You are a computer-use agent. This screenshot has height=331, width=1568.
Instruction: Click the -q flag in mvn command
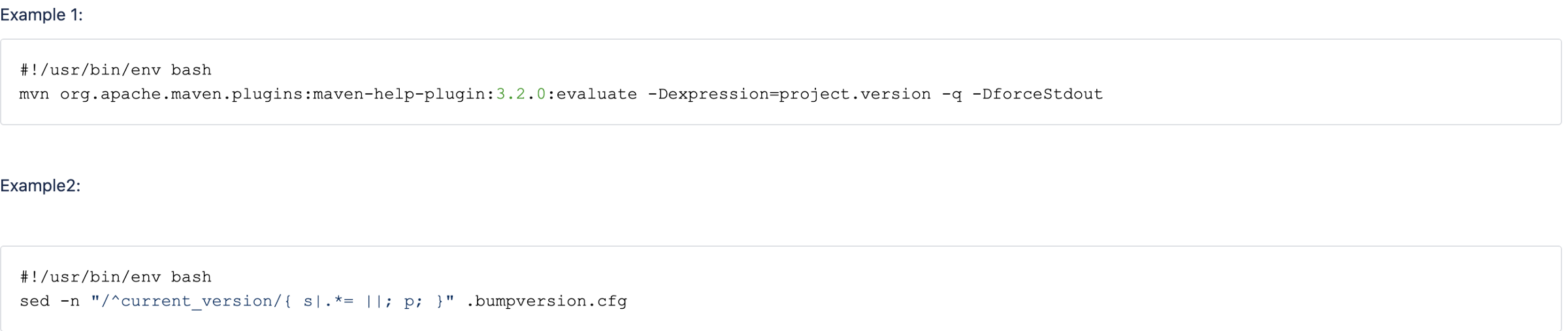[x=952, y=94]
